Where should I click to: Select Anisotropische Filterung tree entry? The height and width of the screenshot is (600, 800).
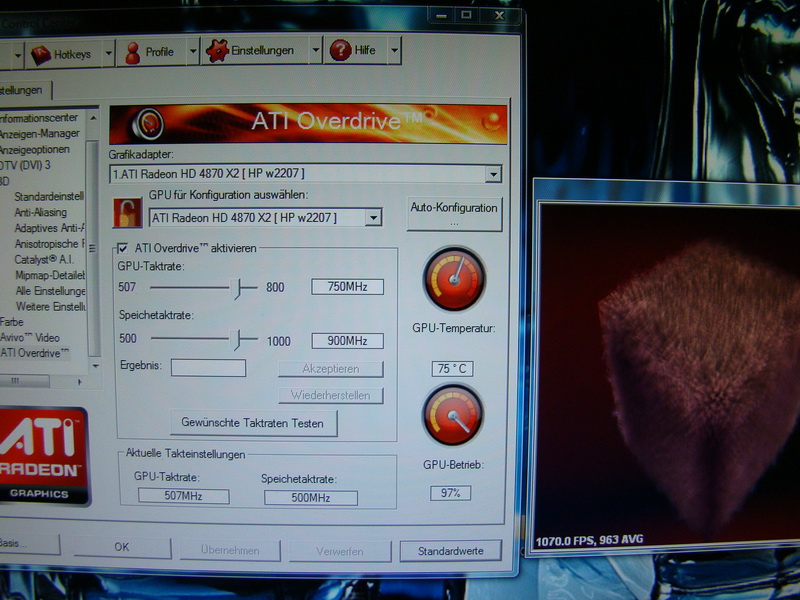[x=49, y=244]
